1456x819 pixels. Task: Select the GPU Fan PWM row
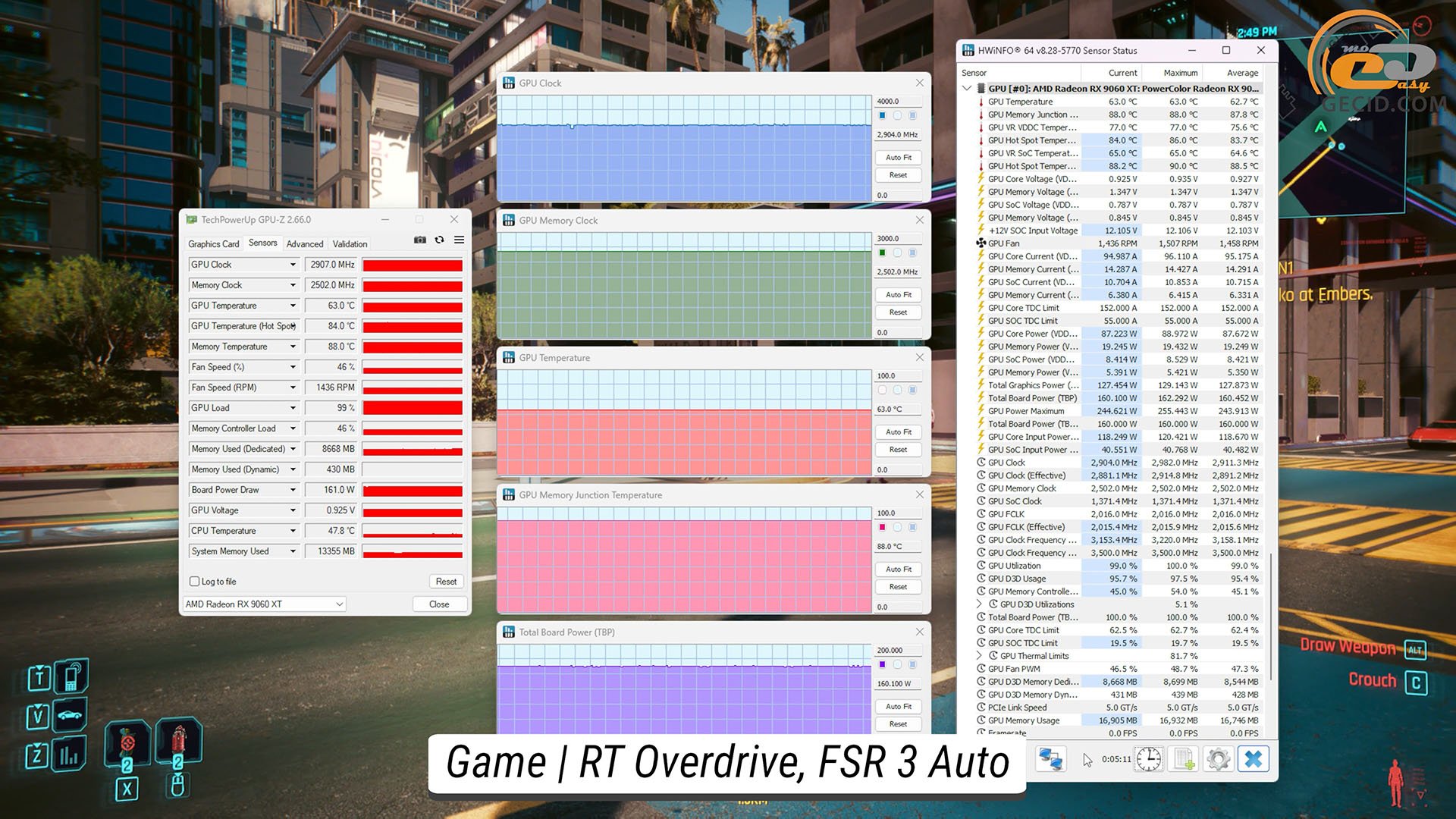point(1118,669)
